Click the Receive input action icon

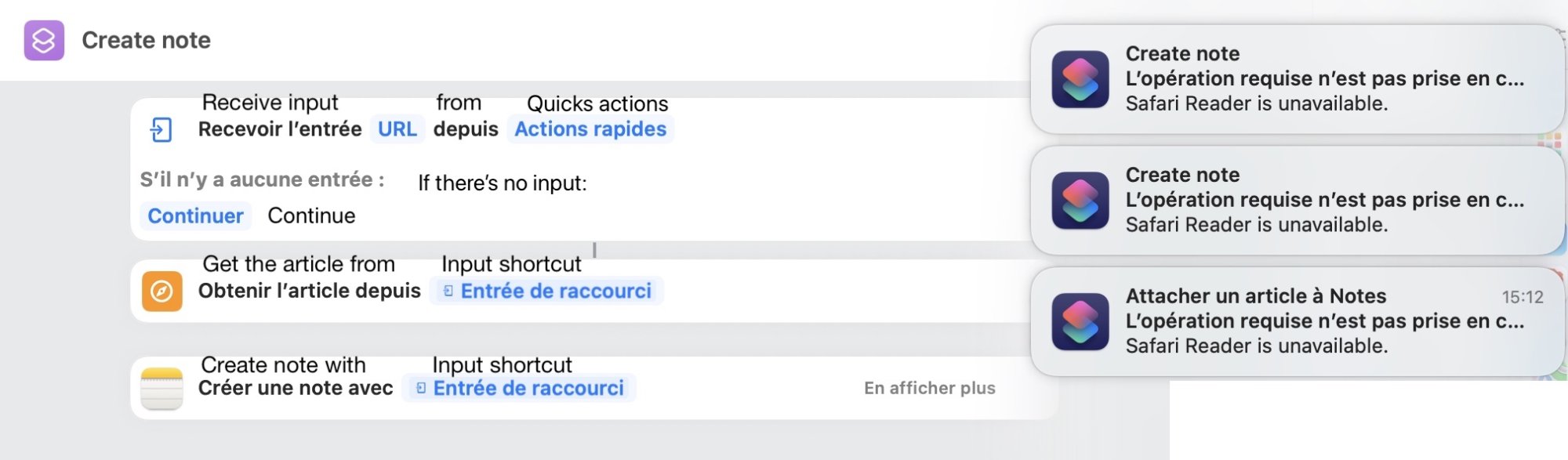click(x=161, y=129)
